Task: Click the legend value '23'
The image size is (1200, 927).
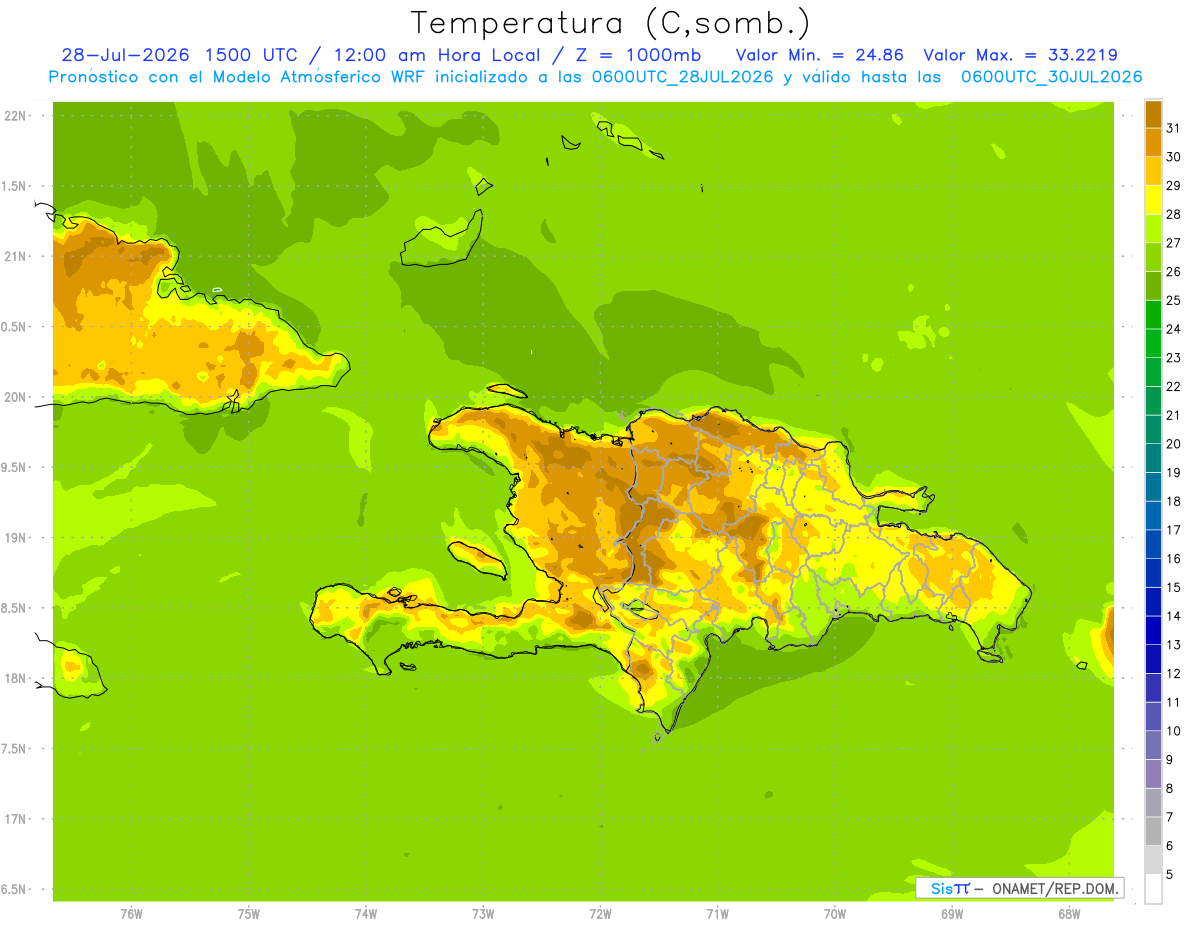Action: click(x=1173, y=358)
